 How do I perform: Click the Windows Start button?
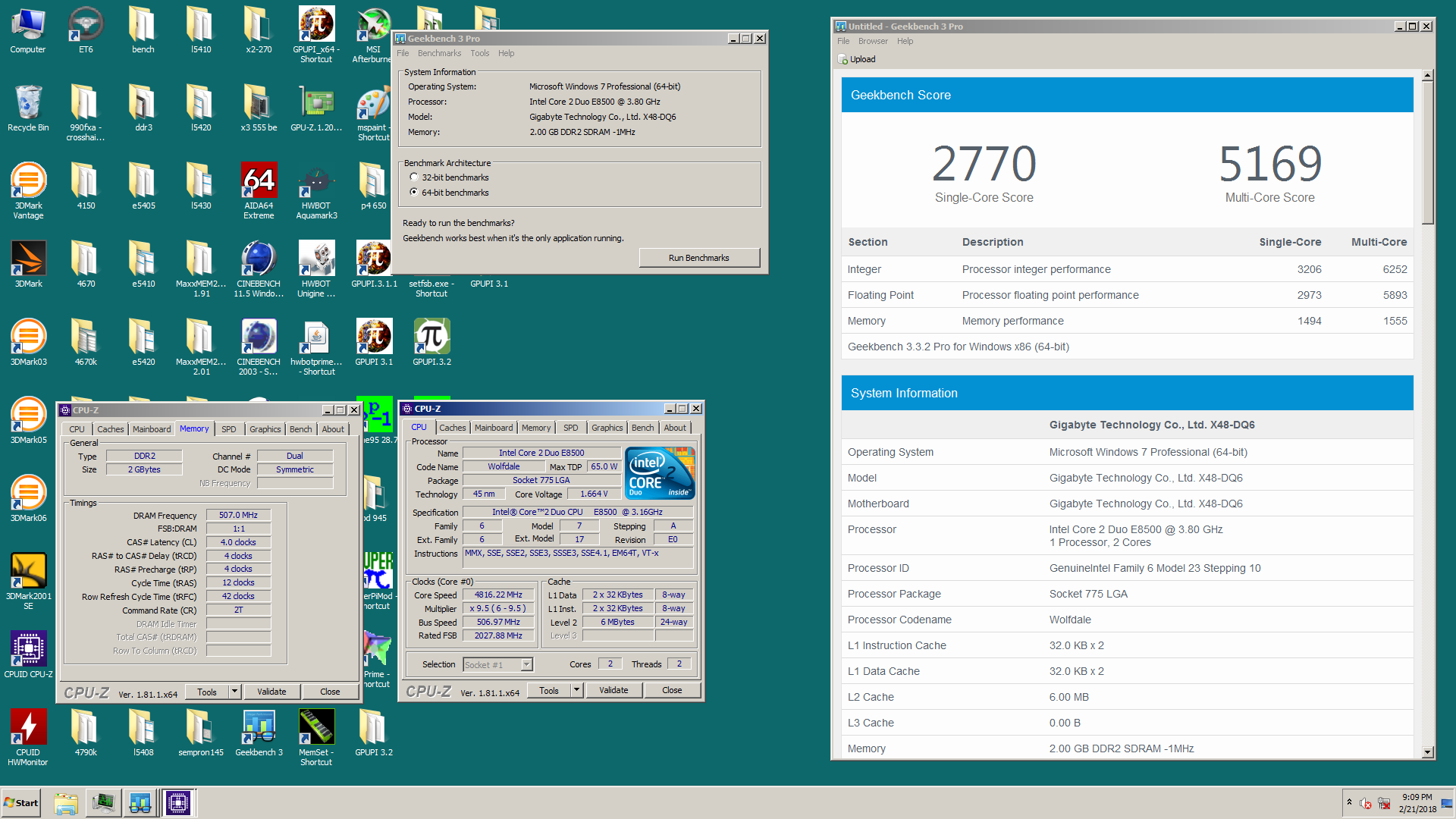tap(21, 803)
